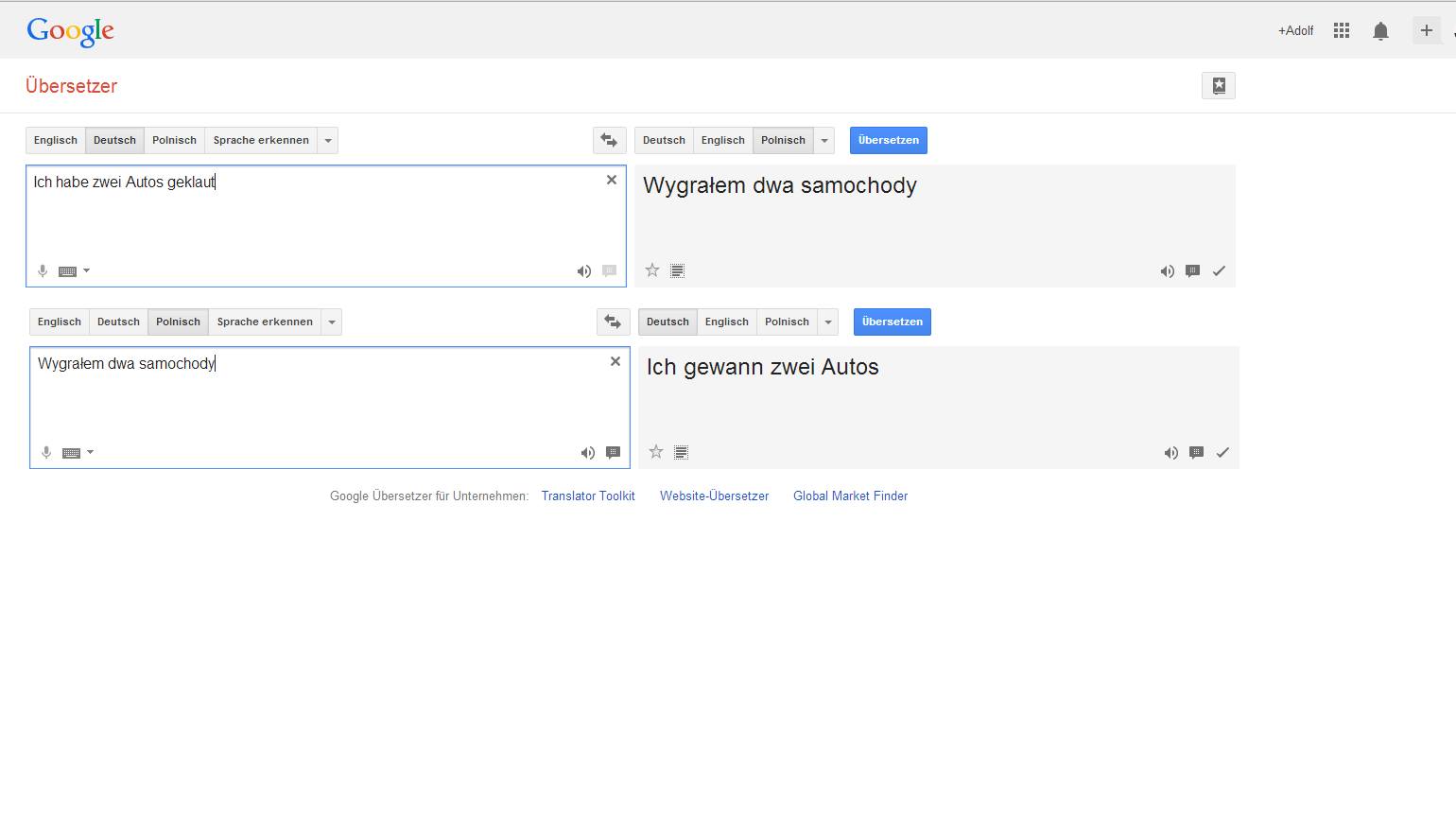The width and height of the screenshot is (1456, 835).
Task: Open the phrasebook star button
Action: [1219, 86]
